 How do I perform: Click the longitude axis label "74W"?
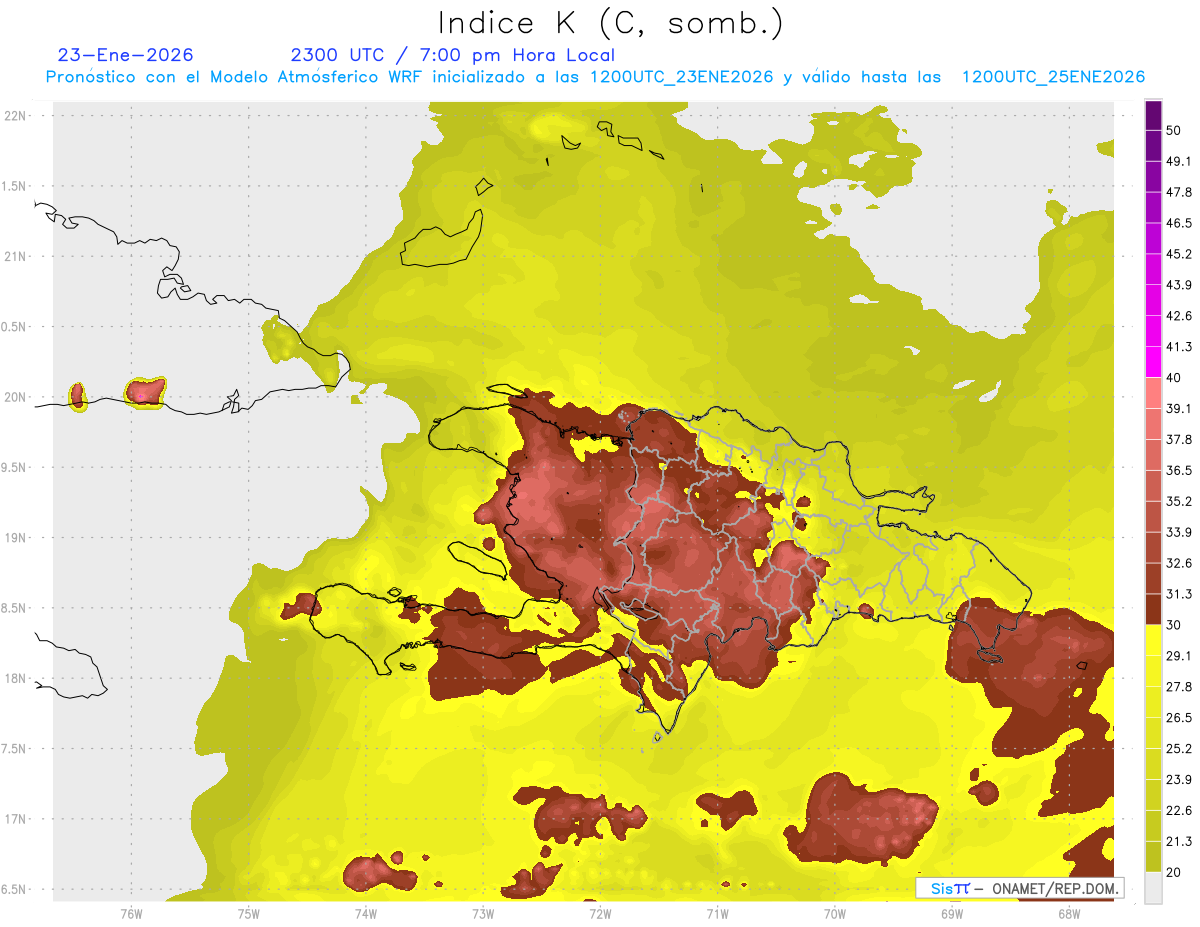[366, 914]
